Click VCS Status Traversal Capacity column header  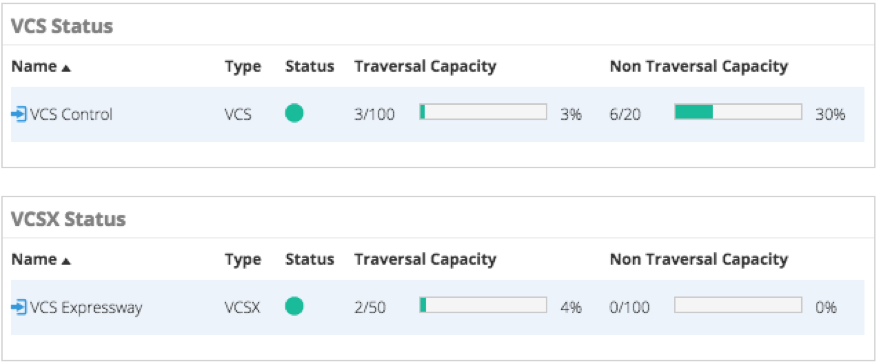click(425, 67)
